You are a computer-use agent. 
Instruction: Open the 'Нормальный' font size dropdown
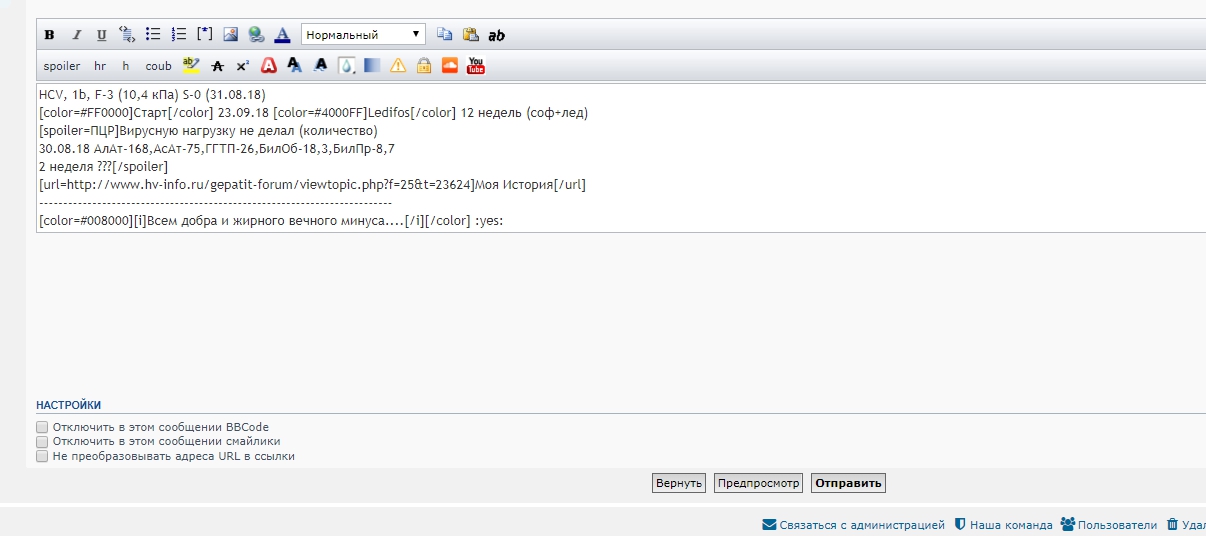[363, 35]
